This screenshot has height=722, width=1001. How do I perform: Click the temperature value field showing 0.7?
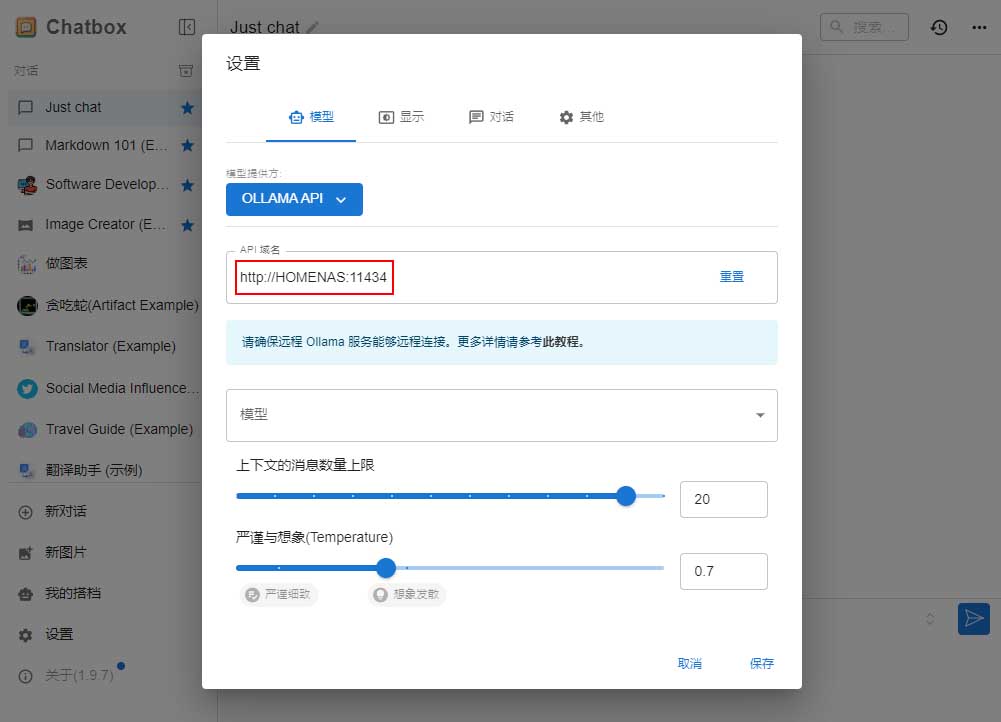[x=724, y=571]
